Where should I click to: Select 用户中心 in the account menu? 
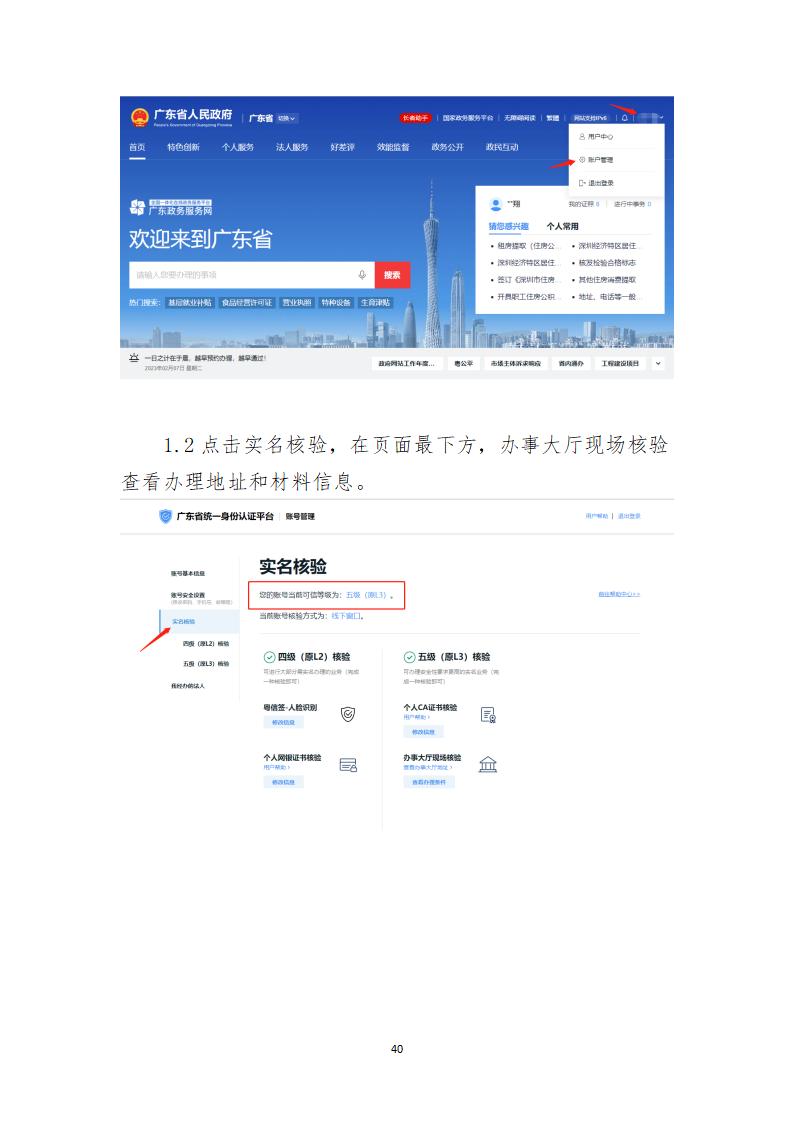(600, 137)
